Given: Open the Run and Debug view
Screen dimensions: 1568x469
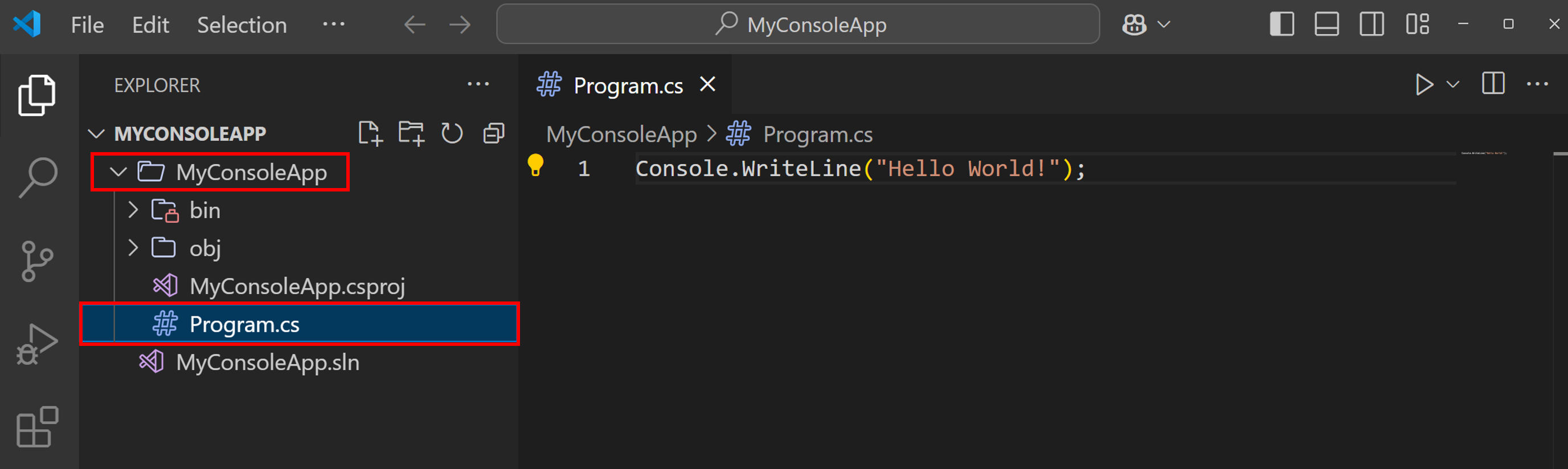Looking at the screenshot, I should pos(38,344).
